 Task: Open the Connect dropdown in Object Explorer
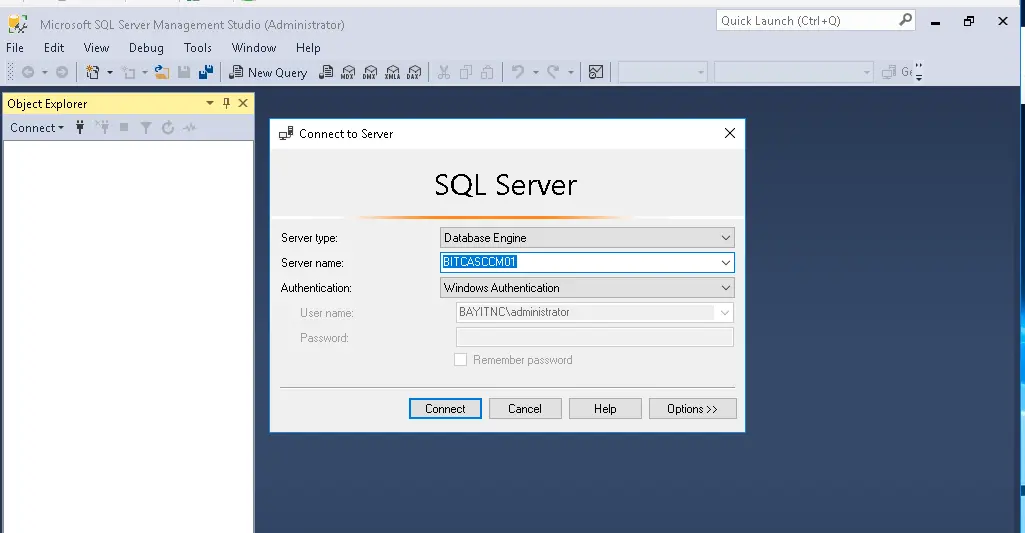pos(37,128)
